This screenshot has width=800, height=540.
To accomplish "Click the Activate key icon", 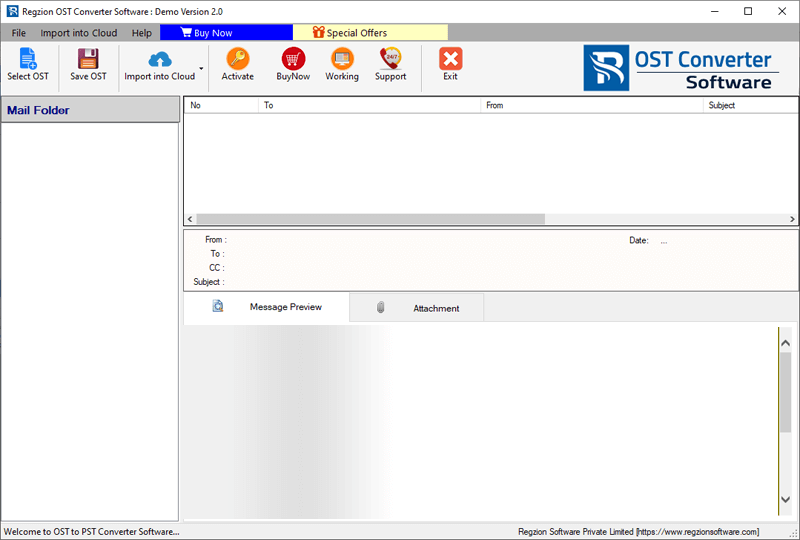I will (237, 60).
